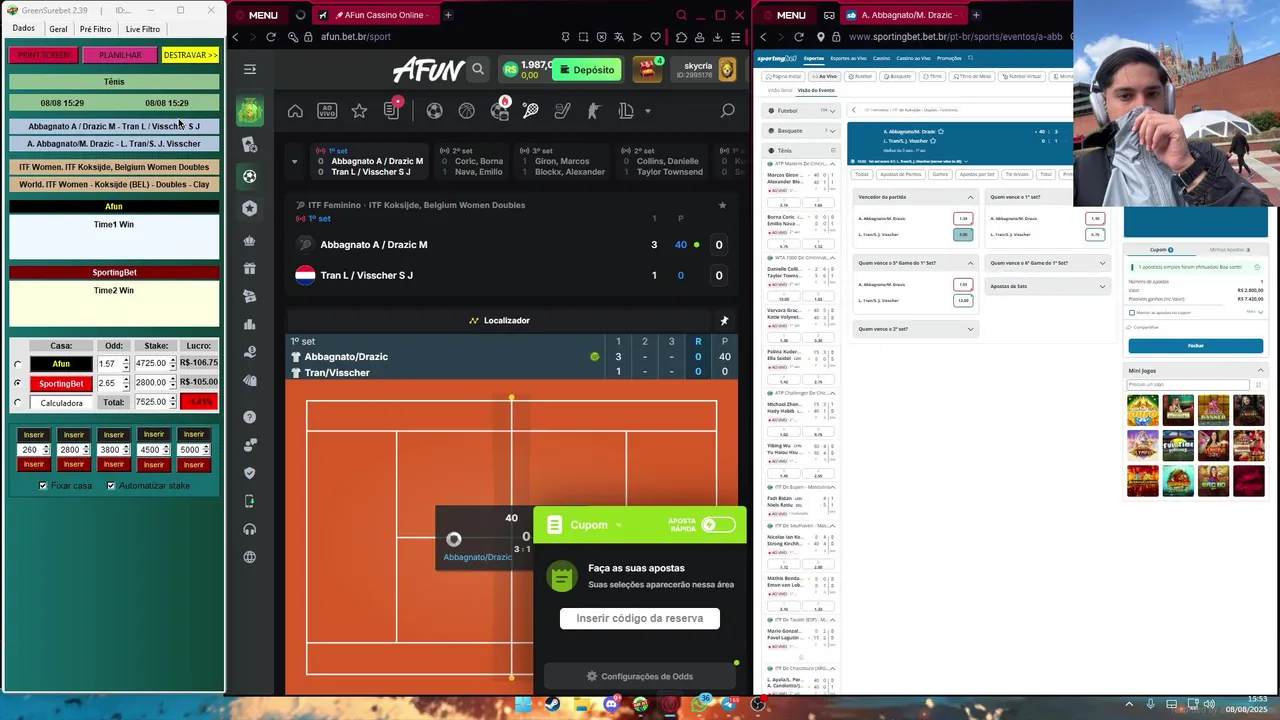This screenshot has width=1280, height=720.
Task: Select the Calculadora radio button
Action: point(17,403)
